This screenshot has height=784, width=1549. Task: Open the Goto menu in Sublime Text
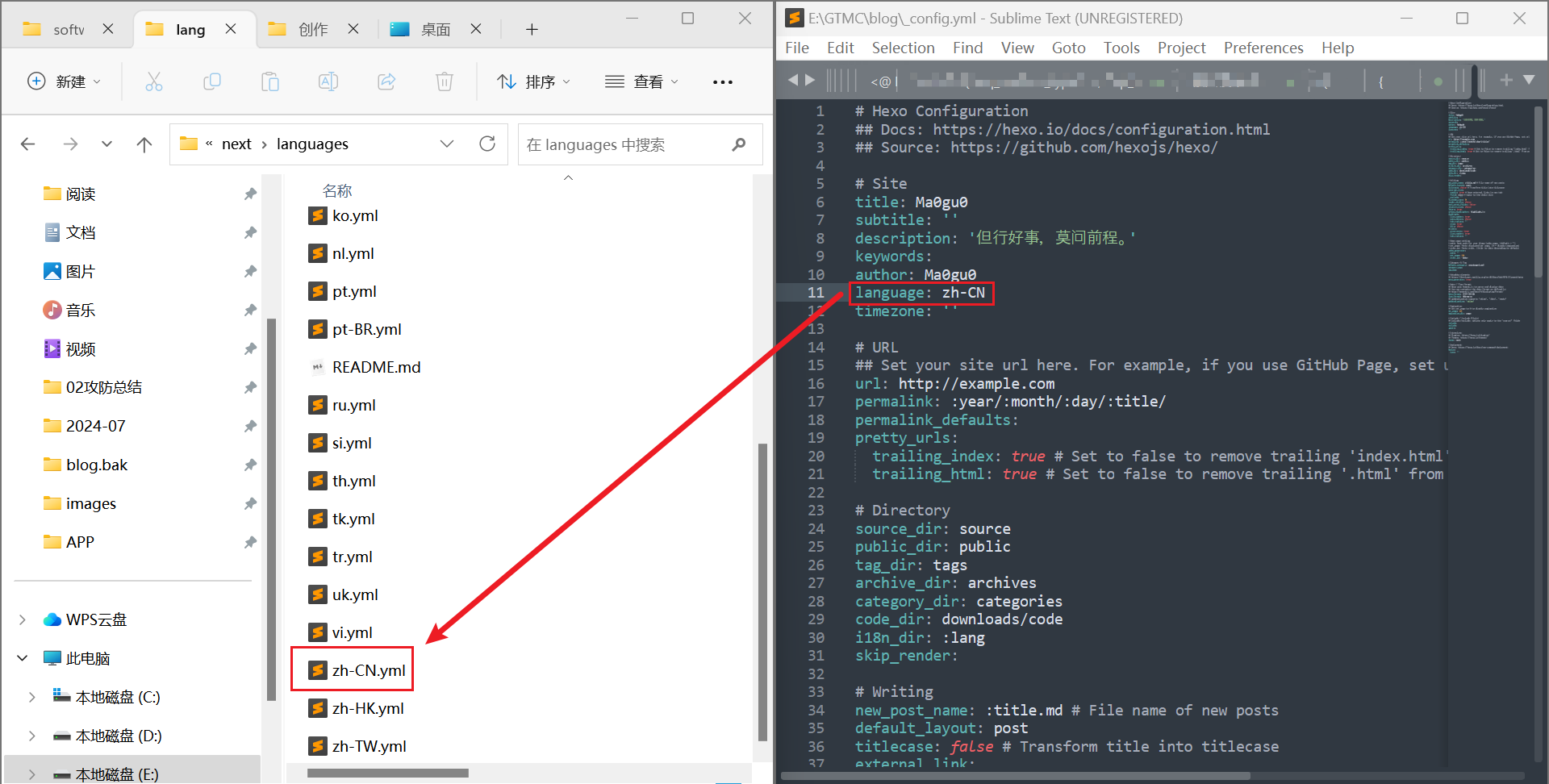(1068, 48)
